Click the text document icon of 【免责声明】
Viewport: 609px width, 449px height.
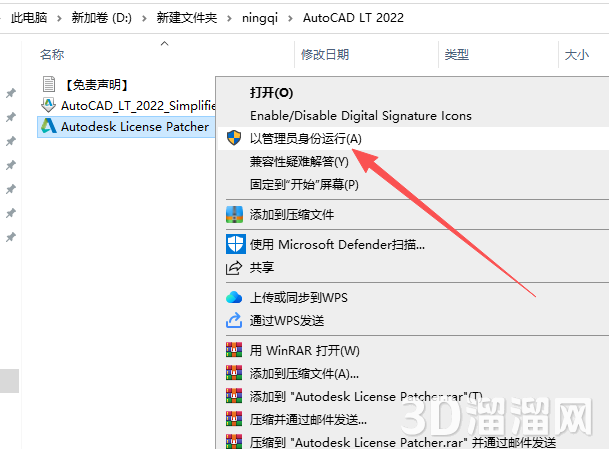49,84
